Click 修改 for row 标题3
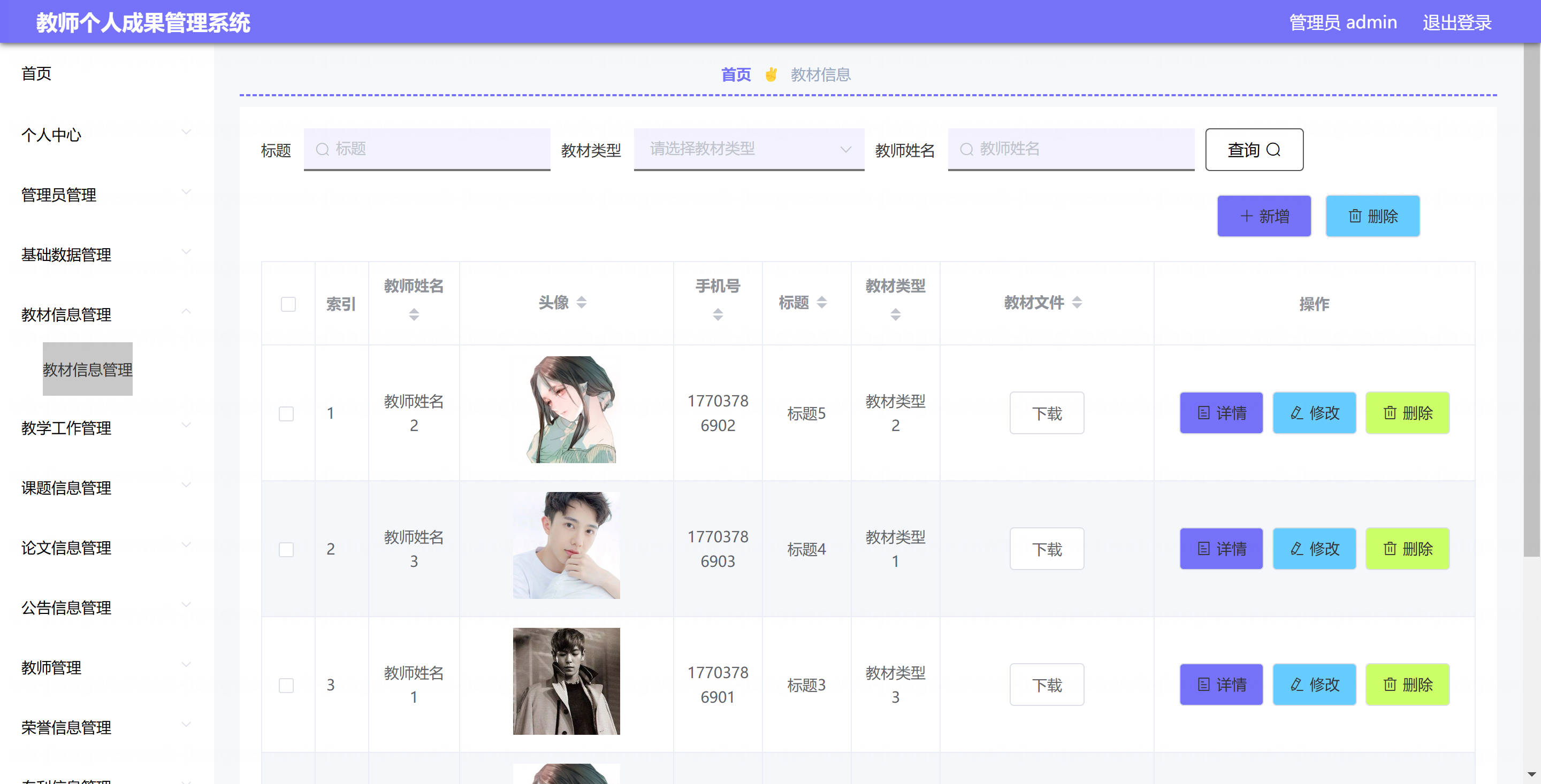 (1314, 684)
